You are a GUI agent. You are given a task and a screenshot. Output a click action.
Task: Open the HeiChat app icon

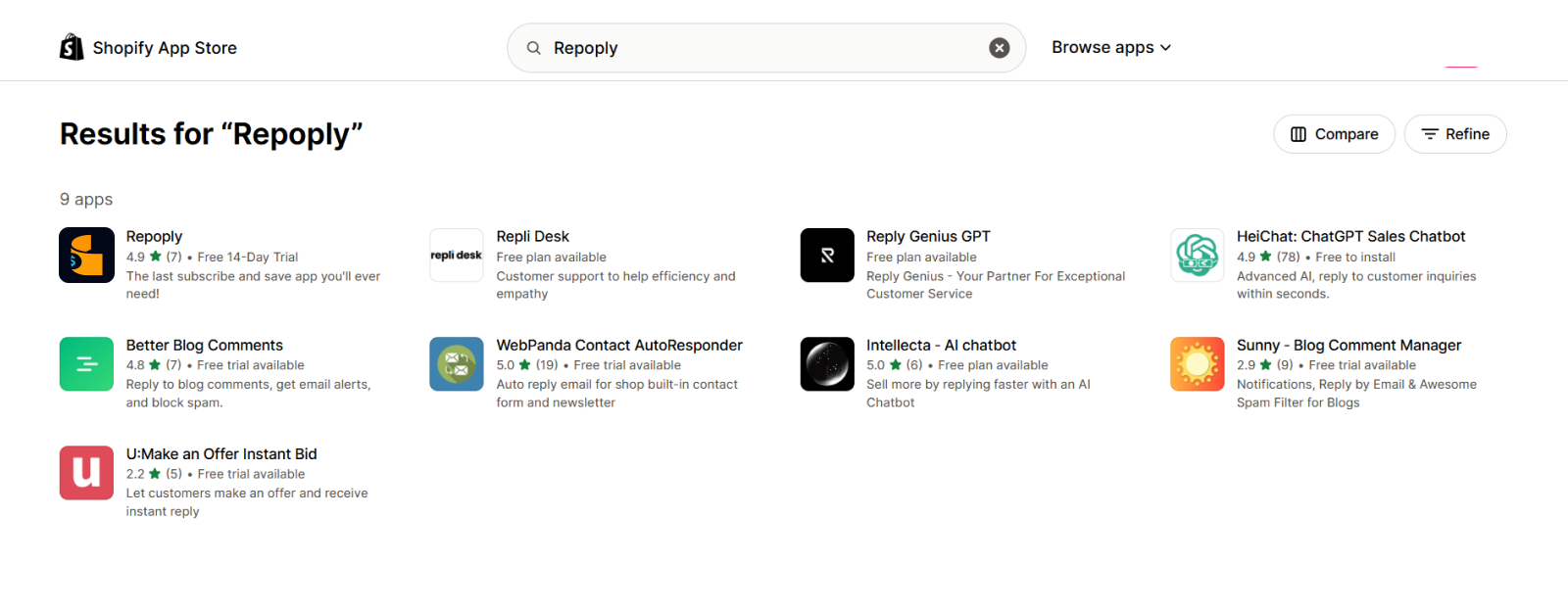[1198, 256]
